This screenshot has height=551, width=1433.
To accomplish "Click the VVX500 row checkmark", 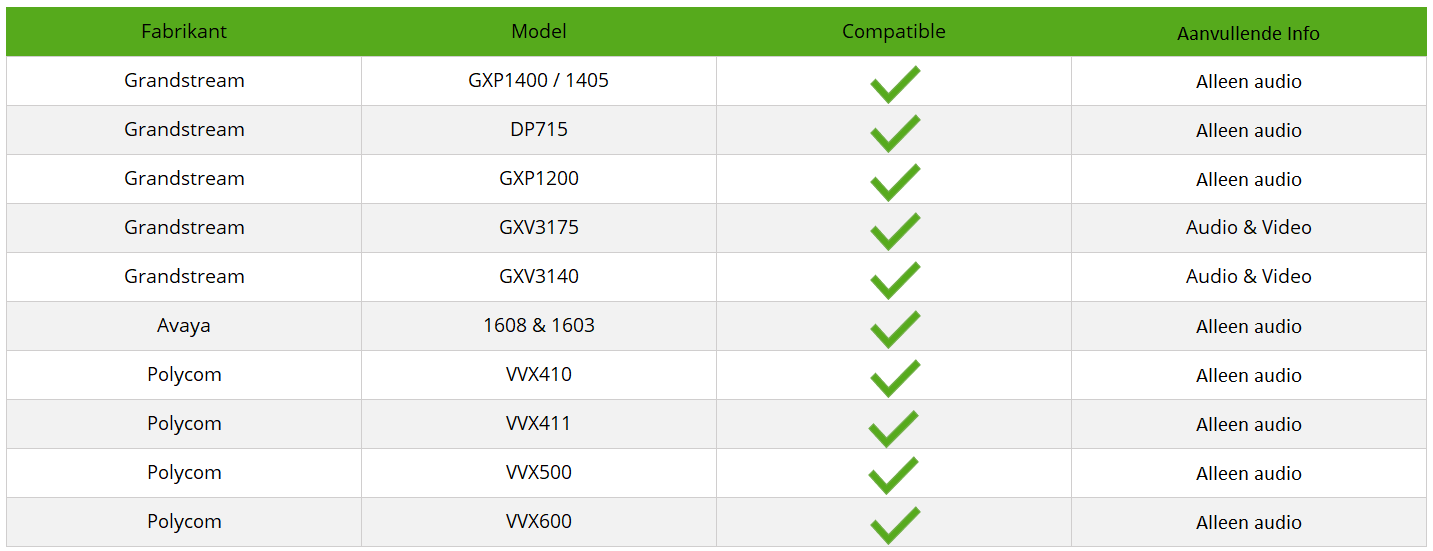I will click(x=894, y=475).
